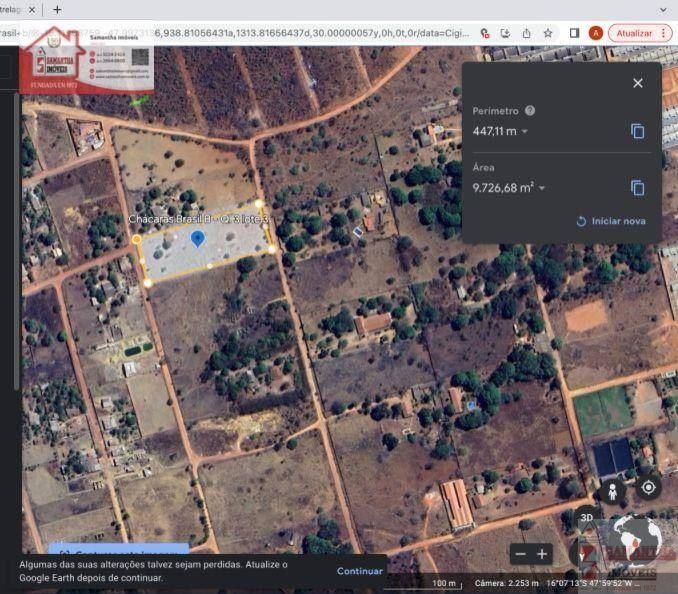Screen dimensions: 678x594
Task: Zoom out with the minus button
Action: pyautogui.click(x=519, y=553)
